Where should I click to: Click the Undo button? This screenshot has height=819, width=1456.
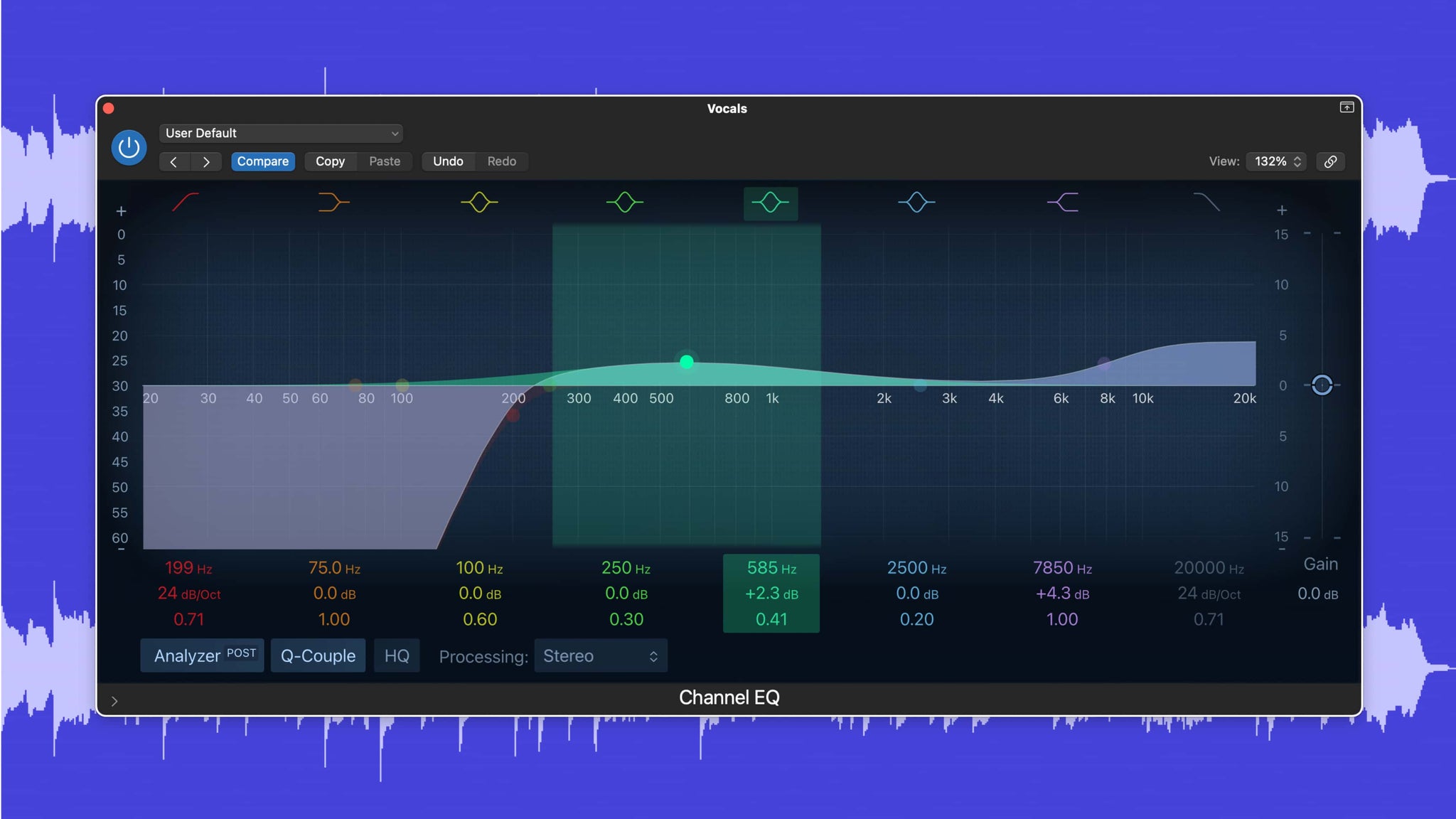click(448, 161)
